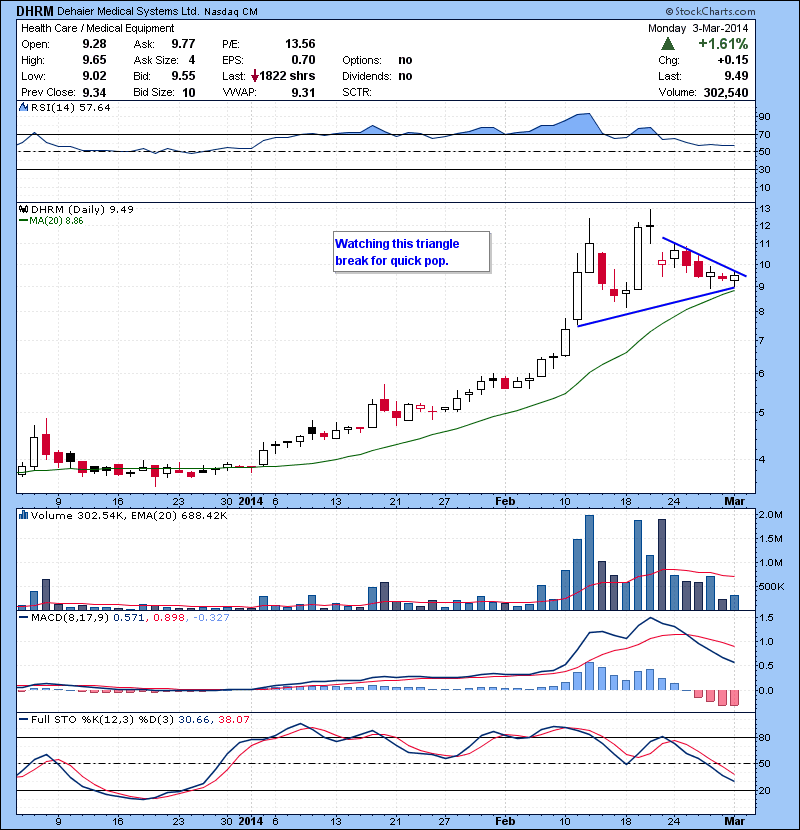This screenshot has width=800, height=830.
Task: Click the RSI(14) indicator icon
Action: pos(23,107)
